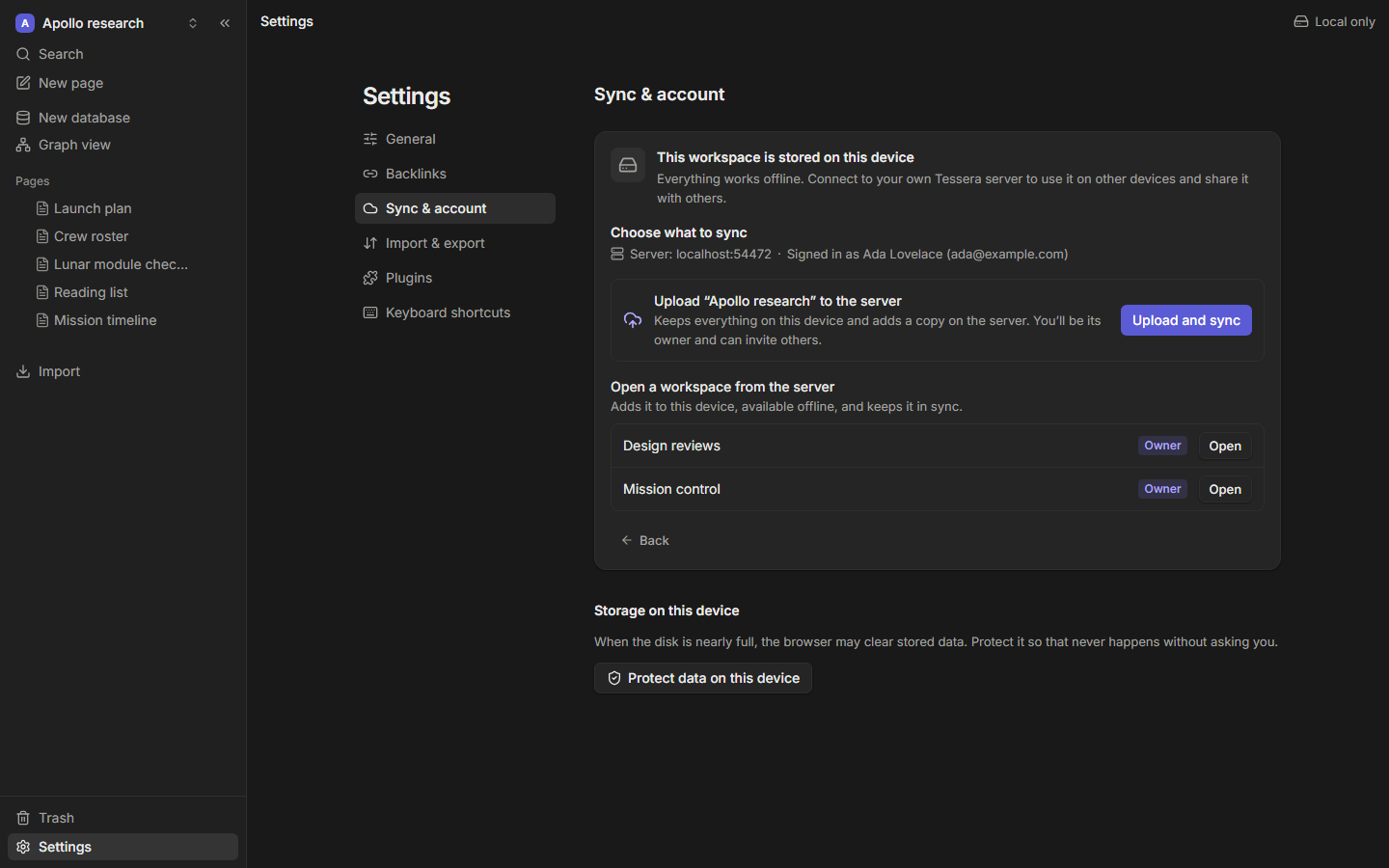Go Back in the sync panel
Viewport: 1389px width, 868px height.
coord(645,540)
